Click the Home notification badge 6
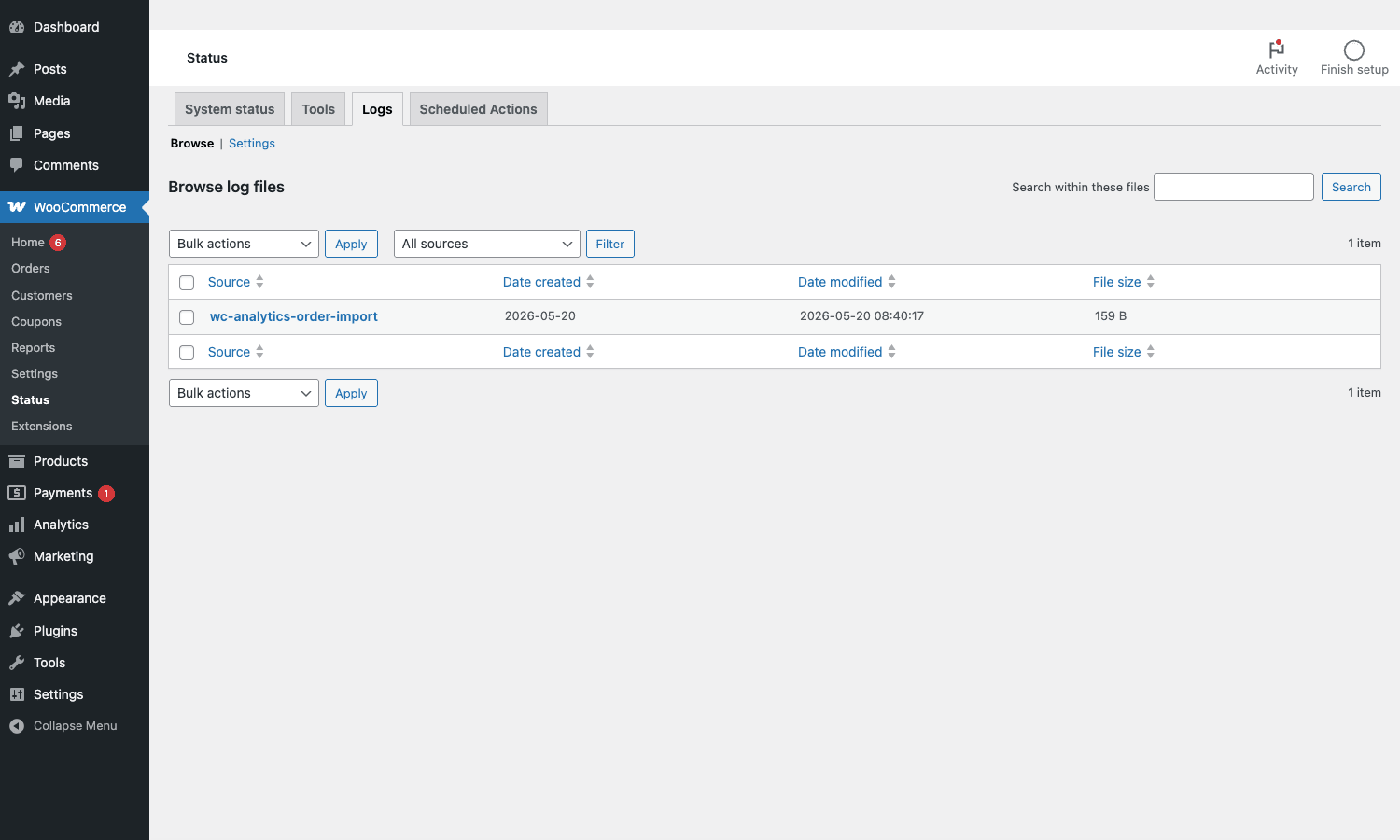Viewport: 1400px width, 840px height. [58, 243]
